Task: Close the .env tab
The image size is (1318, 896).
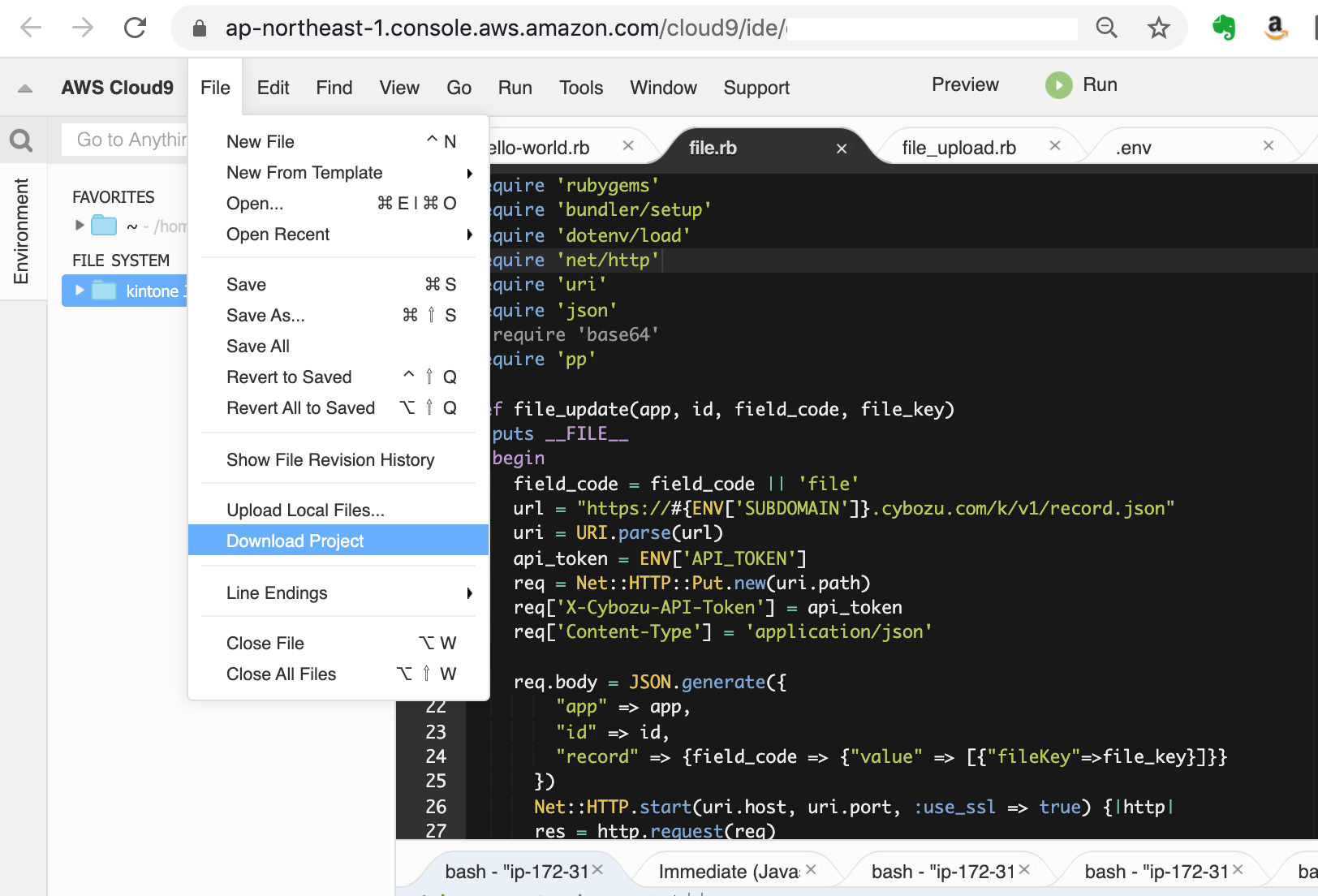Action: pyautogui.click(x=1268, y=146)
